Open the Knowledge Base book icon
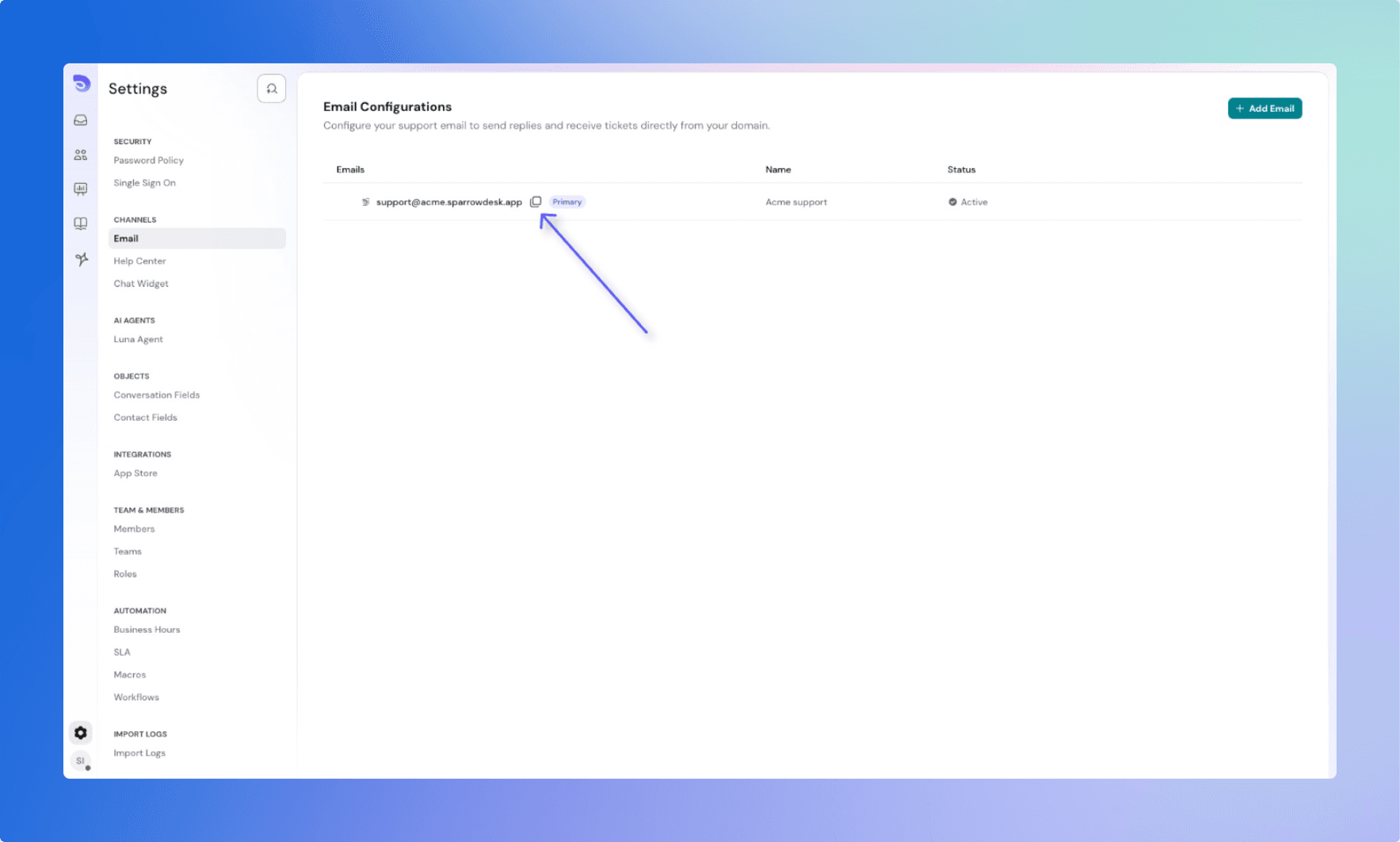This screenshot has width=1400, height=842. 80,223
